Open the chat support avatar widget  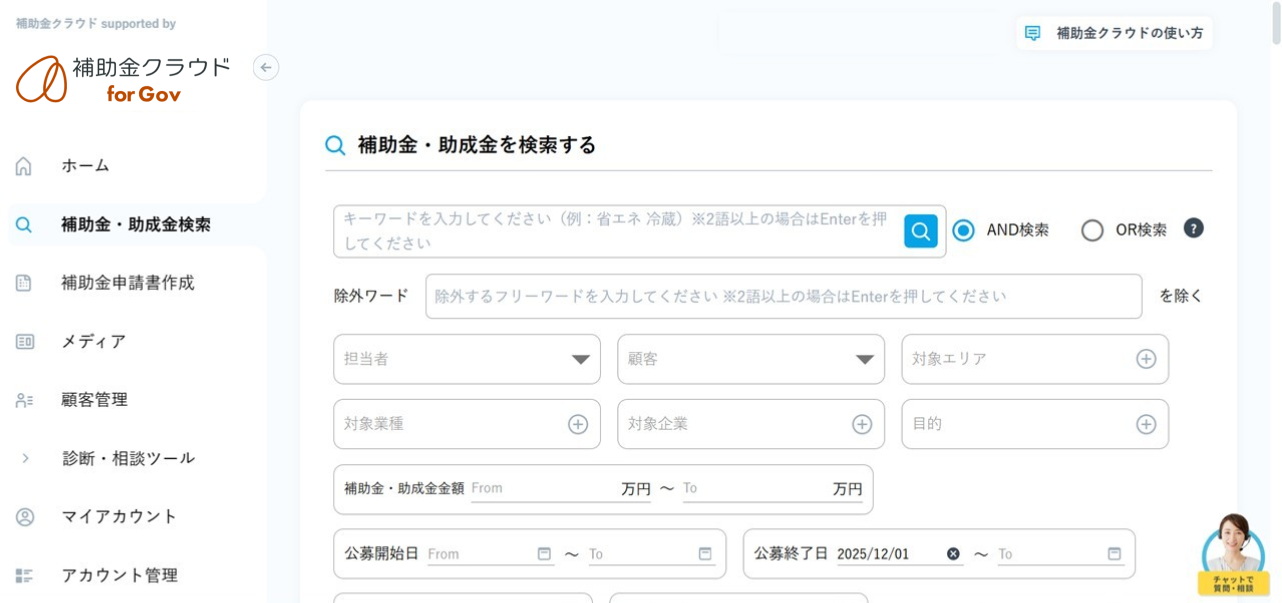click(x=1233, y=554)
